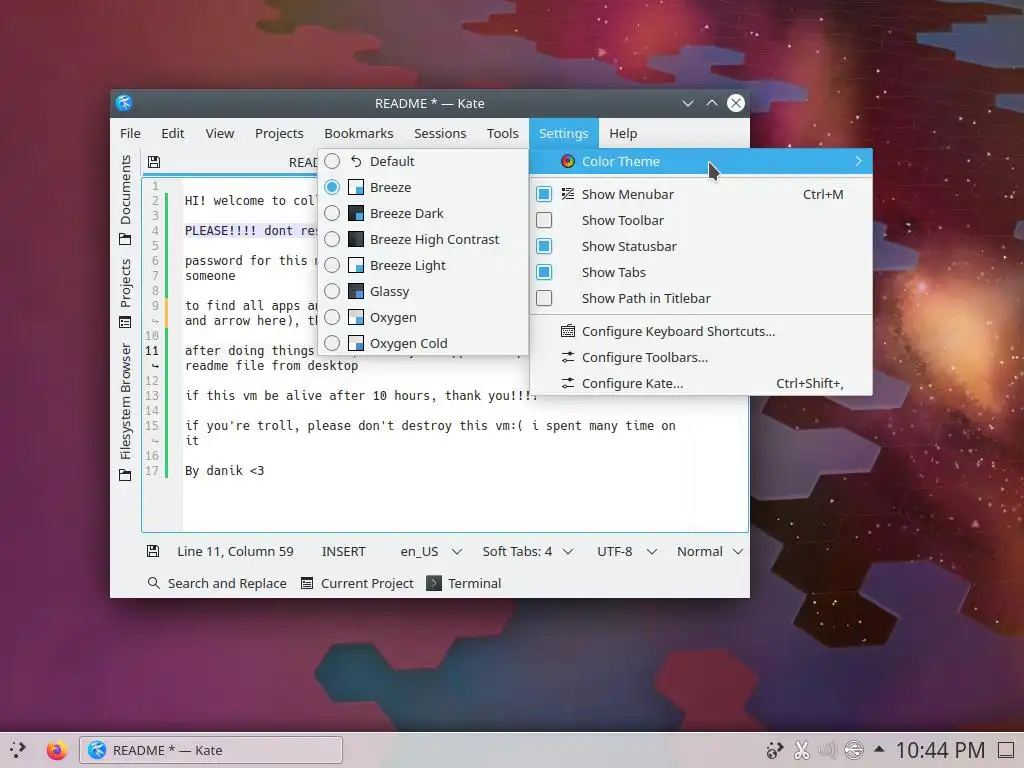Open the Soft Tabs: 4 dropdown
Screen dimensions: 1024x768
tap(528, 551)
